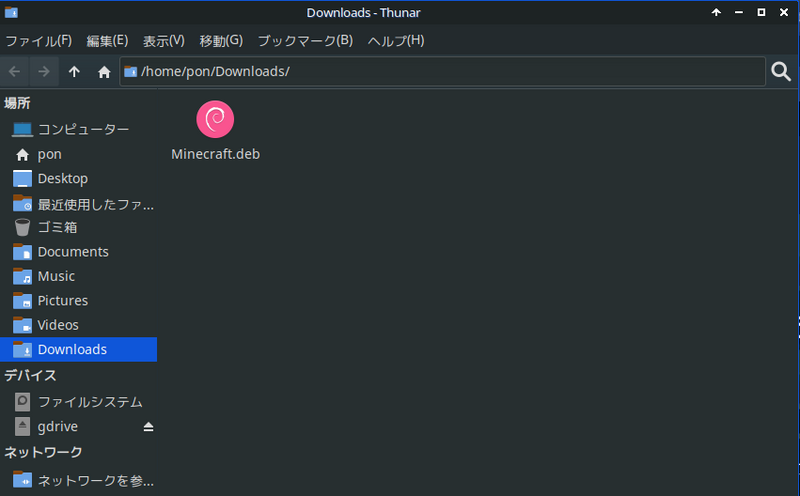Click the network browse folder icon
Viewport: 800px width, 496px height.
22,480
